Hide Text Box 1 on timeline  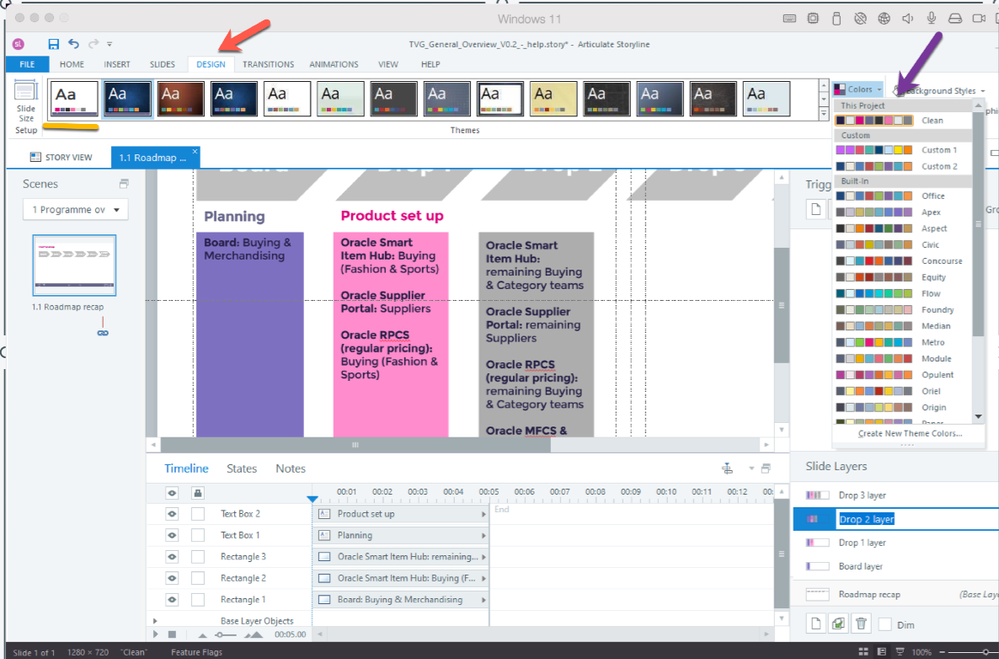coord(172,535)
